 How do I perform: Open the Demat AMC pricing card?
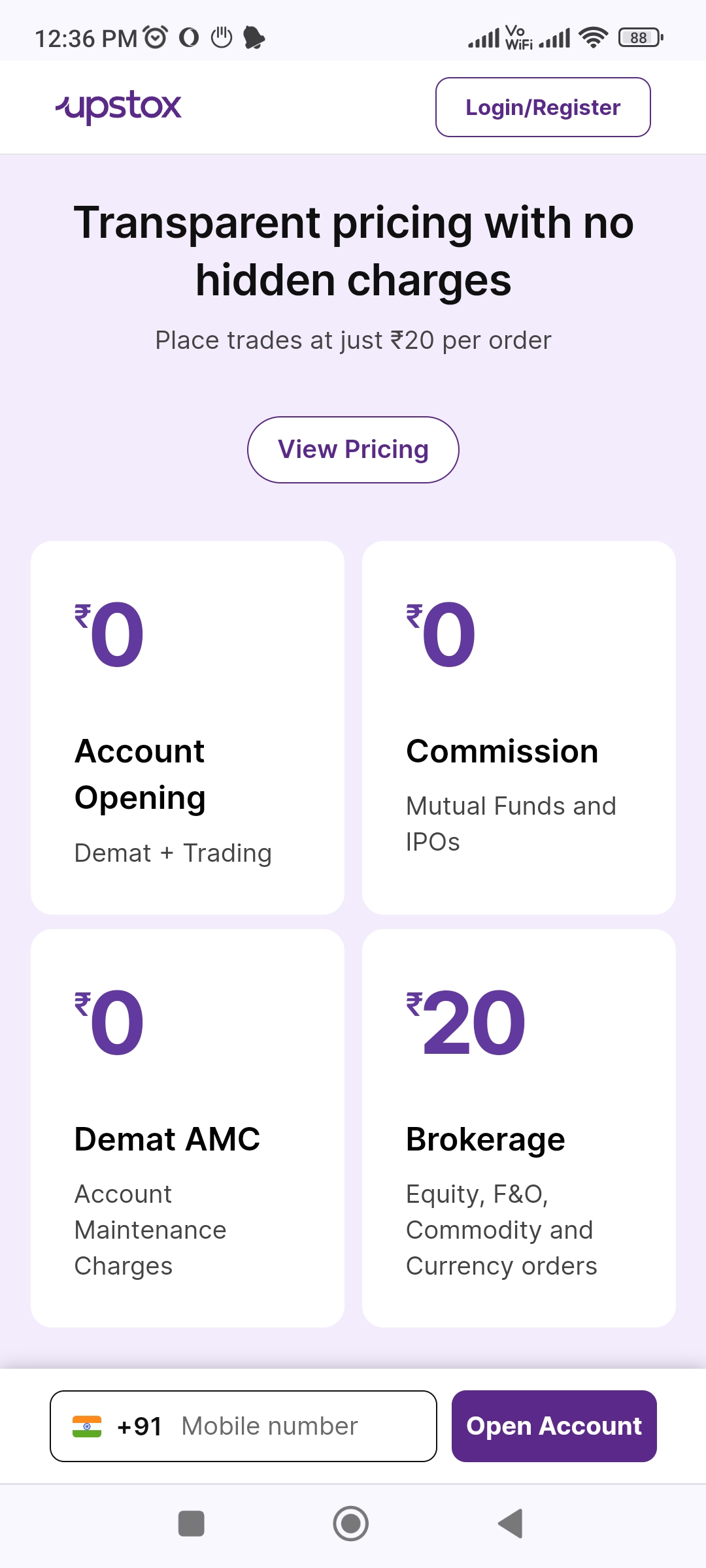pos(188,1128)
